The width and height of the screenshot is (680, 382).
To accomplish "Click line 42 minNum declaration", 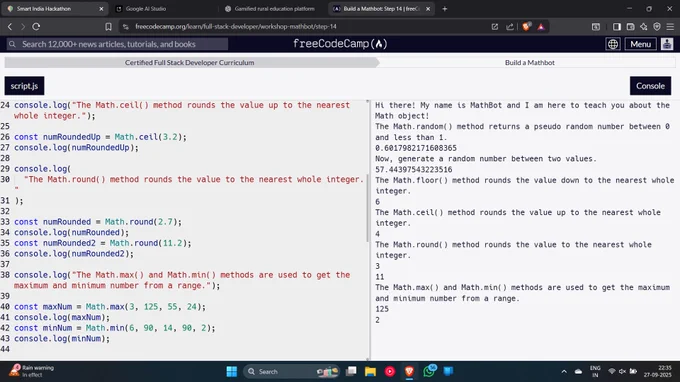I will pyautogui.click(x=114, y=328).
